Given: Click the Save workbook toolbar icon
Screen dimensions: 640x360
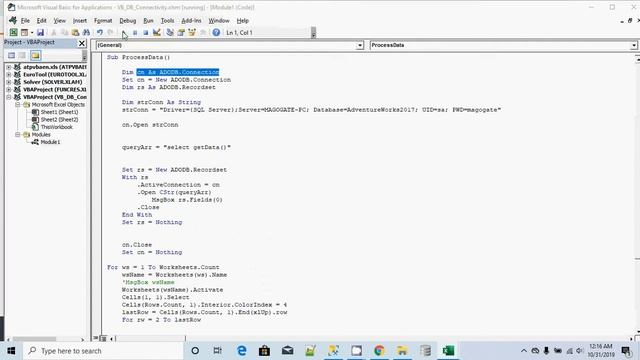Looking at the screenshot, I should 40,32.
